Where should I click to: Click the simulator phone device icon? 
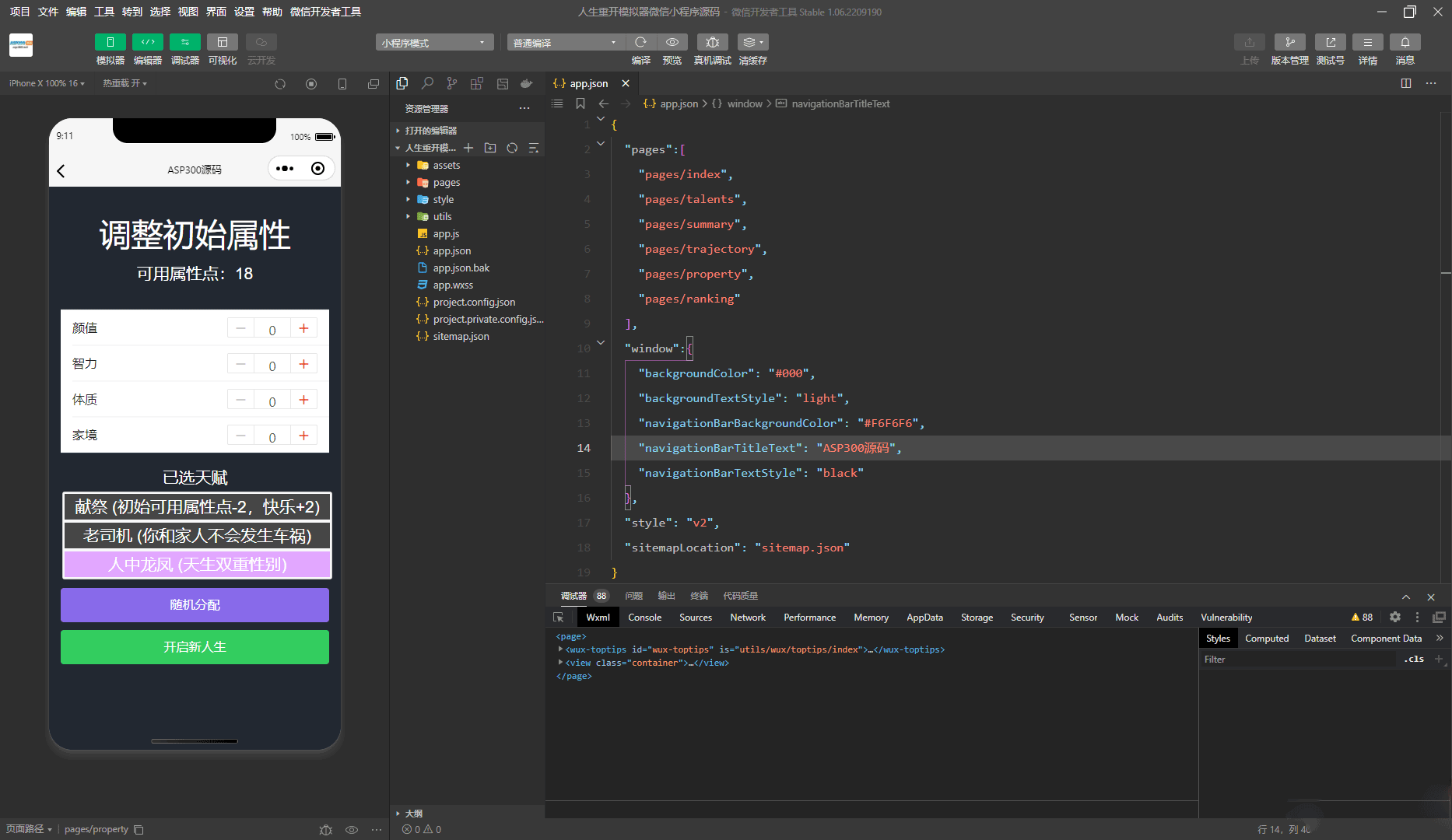342,84
